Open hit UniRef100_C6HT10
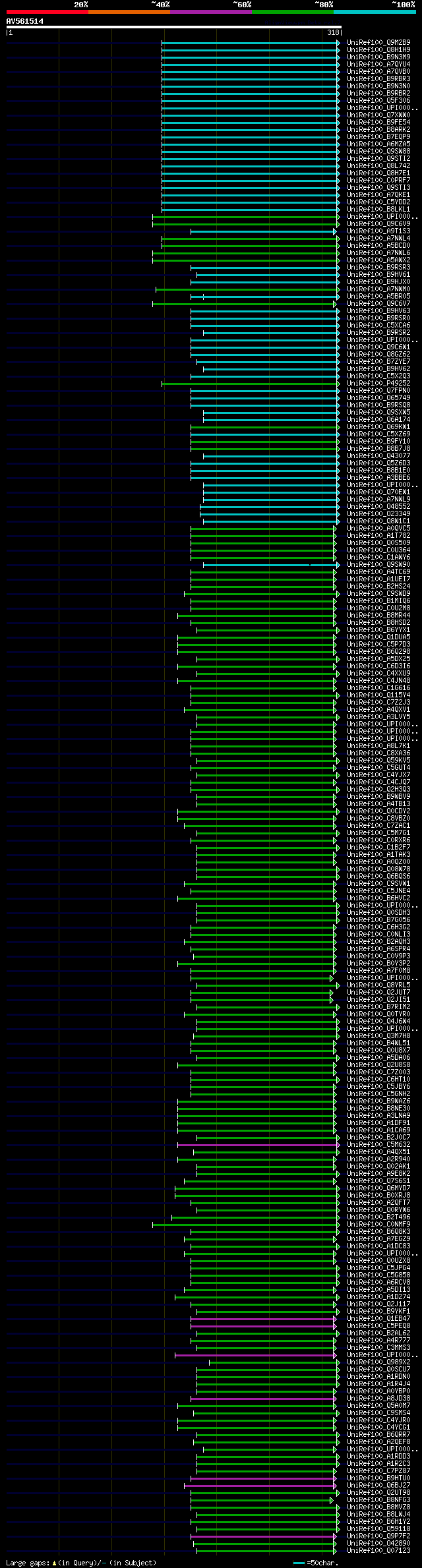The image size is (422, 1568). (378, 1080)
